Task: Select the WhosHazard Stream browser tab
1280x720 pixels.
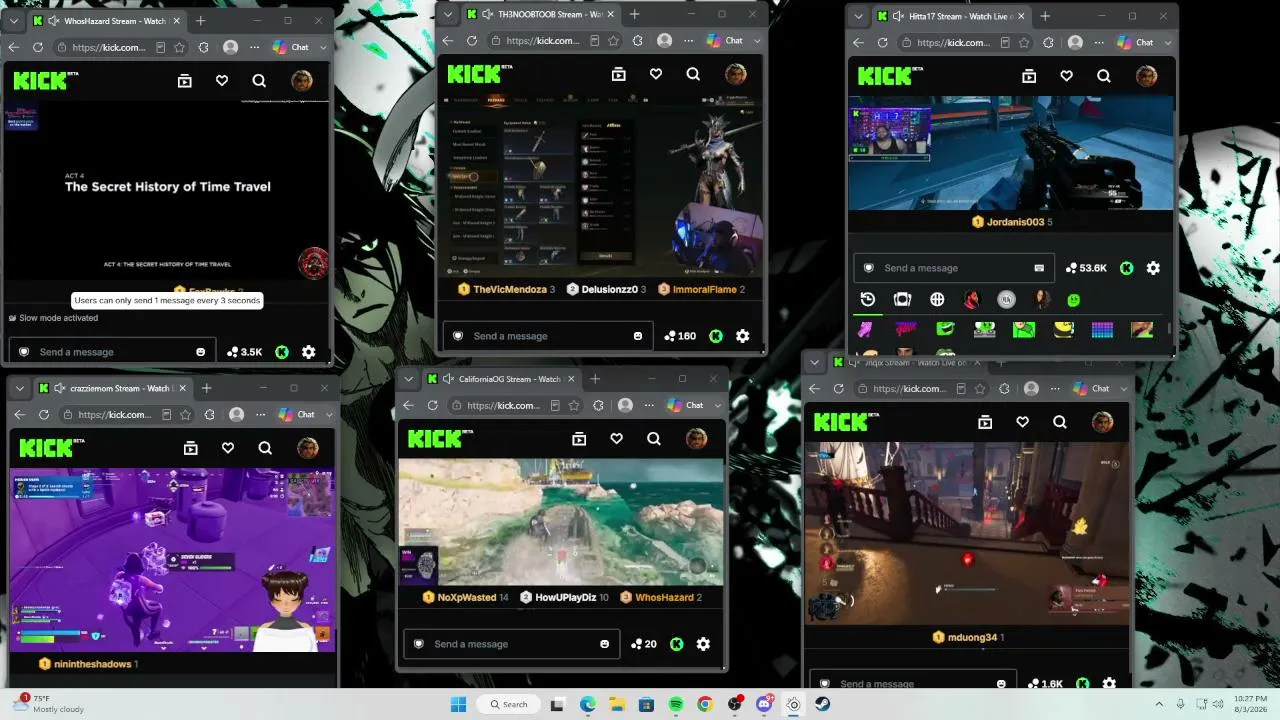Action: [106, 21]
